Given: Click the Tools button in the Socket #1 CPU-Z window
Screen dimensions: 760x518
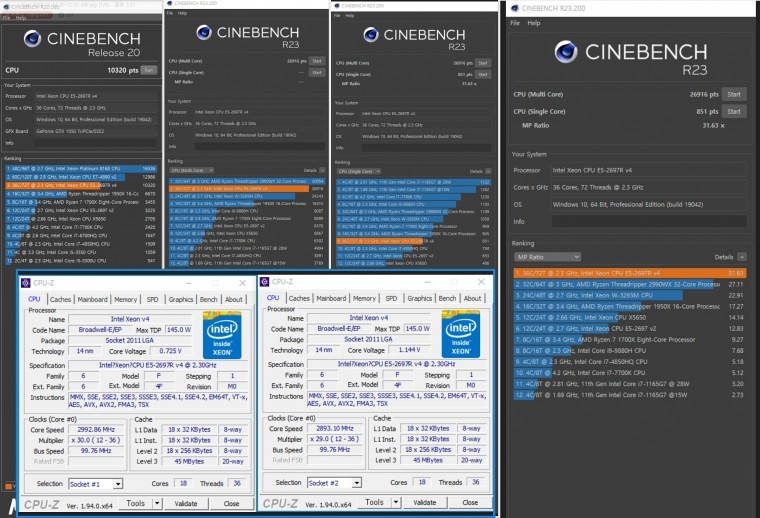Looking at the screenshot, I should [x=136, y=503].
